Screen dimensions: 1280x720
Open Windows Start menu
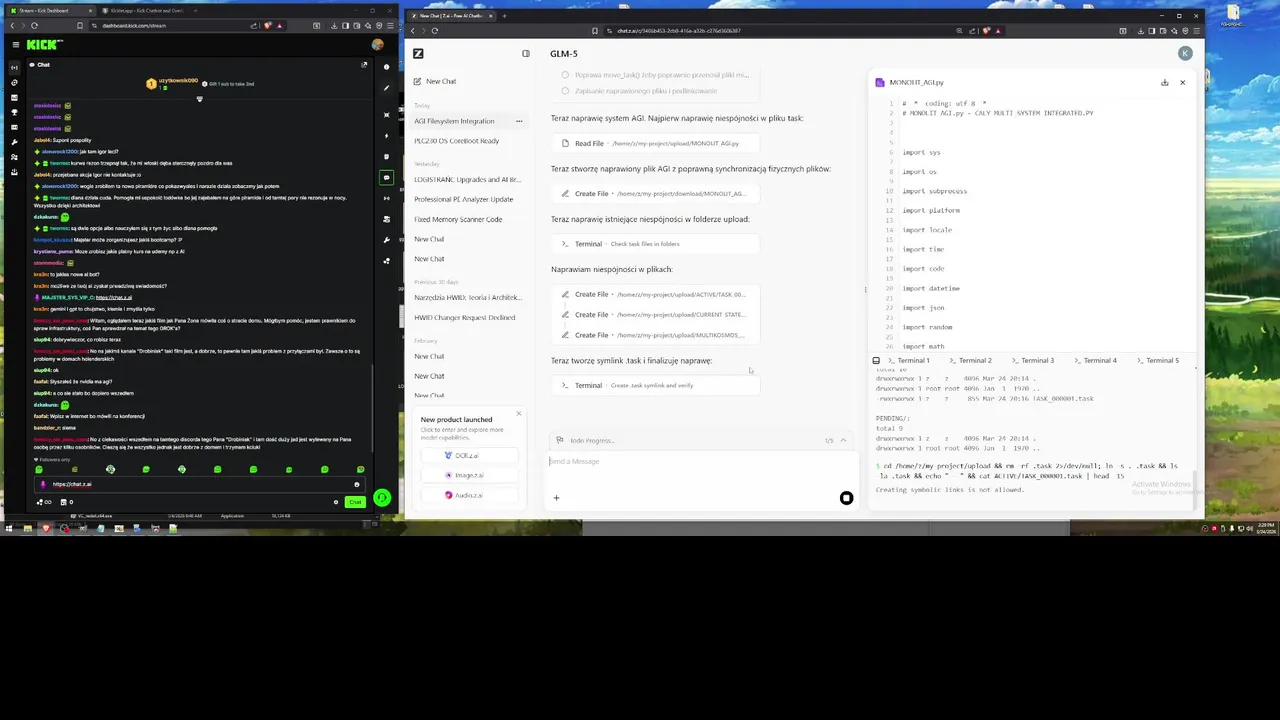tap(9, 528)
